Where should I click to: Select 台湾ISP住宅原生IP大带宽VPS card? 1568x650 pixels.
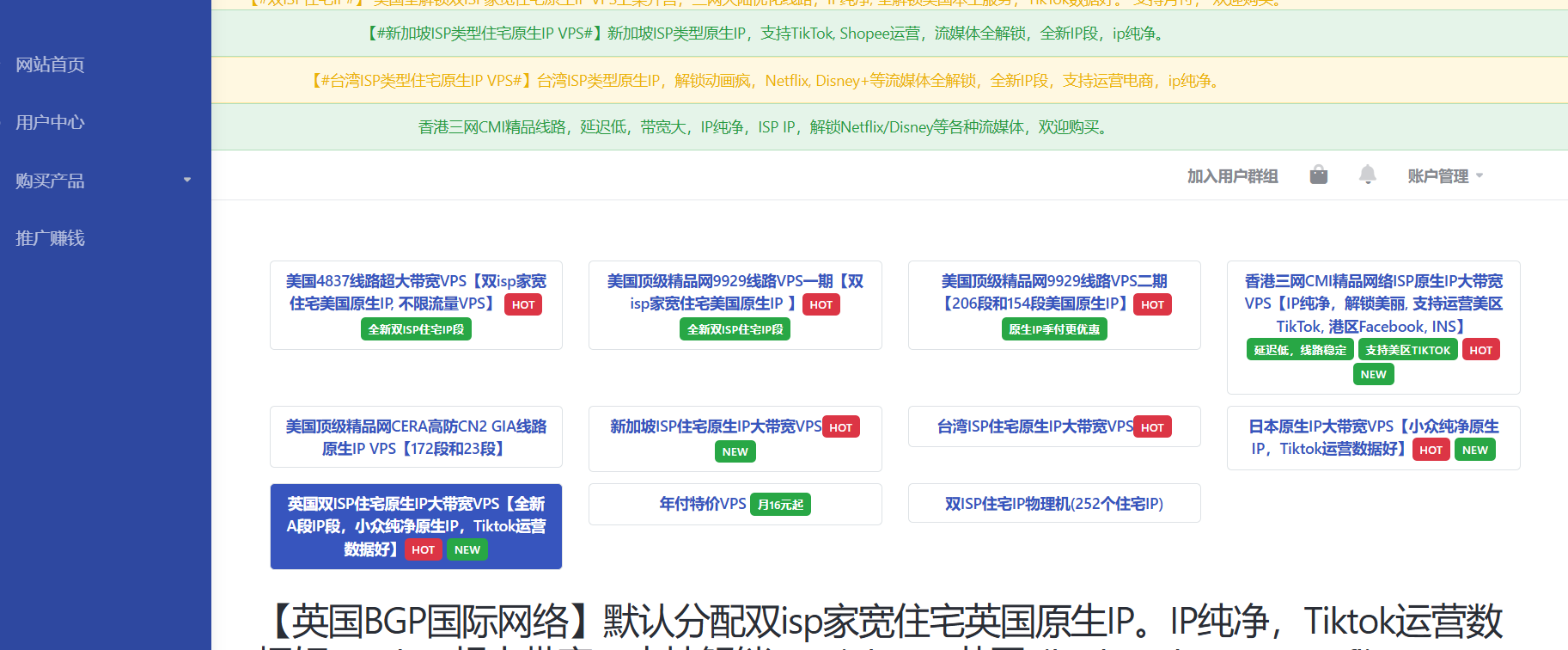(x=1054, y=426)
